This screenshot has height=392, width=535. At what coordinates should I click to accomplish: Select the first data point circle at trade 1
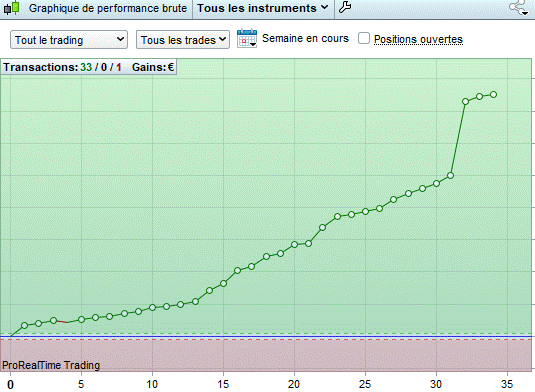tap(25, 325)
